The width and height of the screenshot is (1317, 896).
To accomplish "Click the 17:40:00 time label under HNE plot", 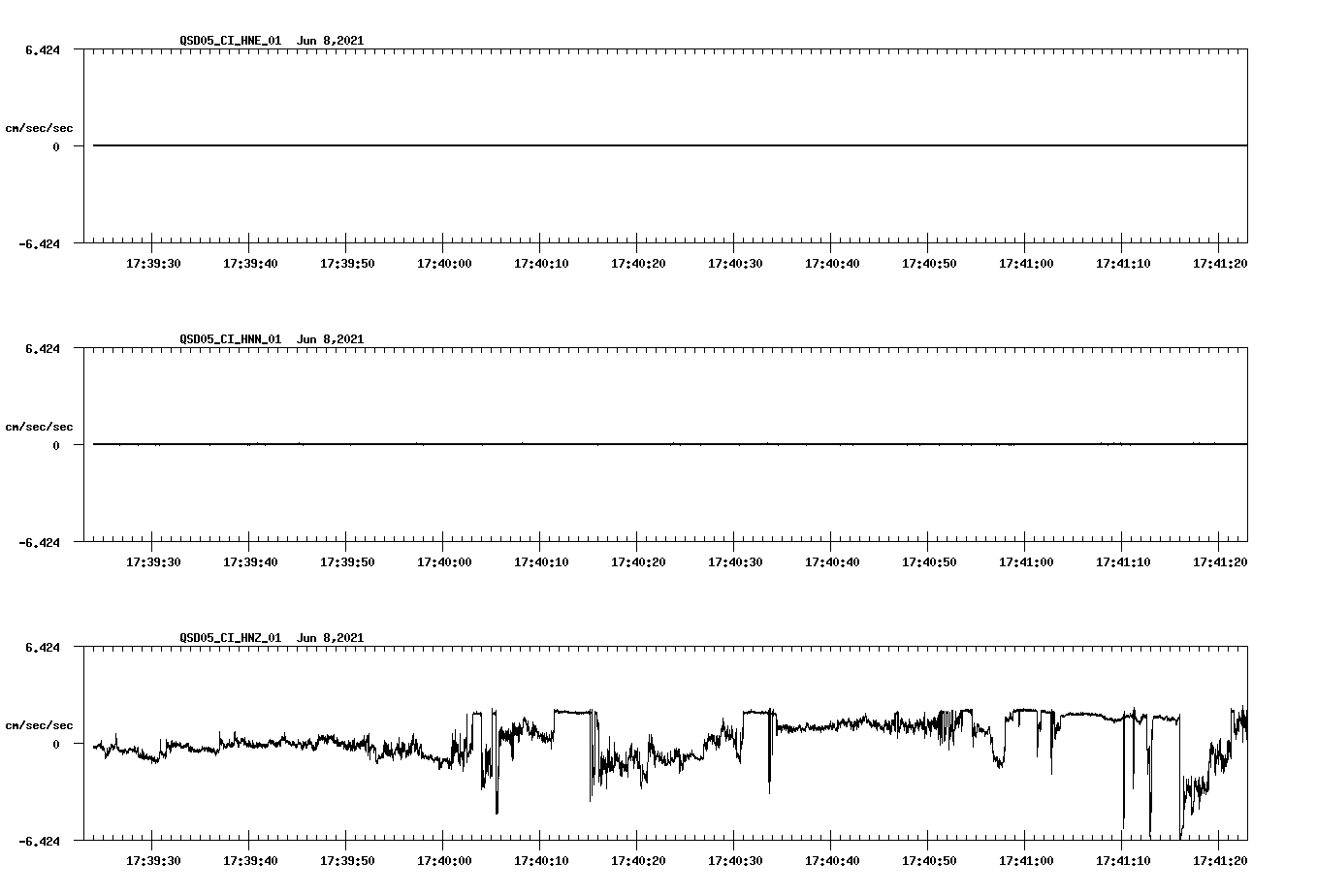I will point(444,264).
